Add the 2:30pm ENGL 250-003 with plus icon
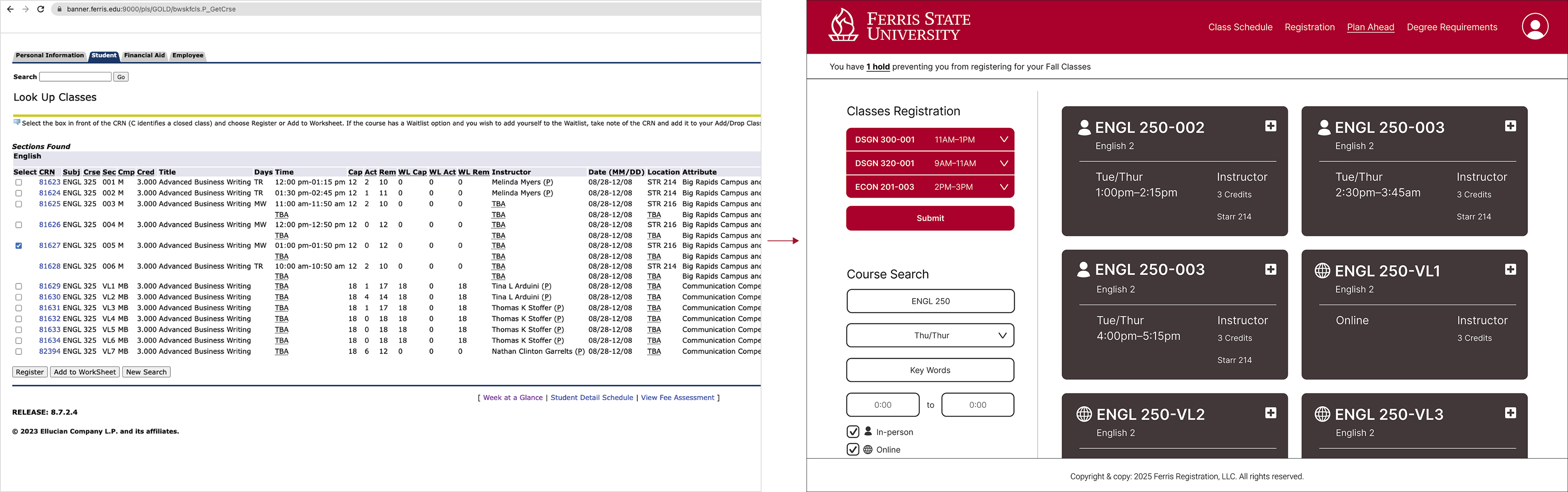This screenshot has width=1568, height=492. 1510,126
